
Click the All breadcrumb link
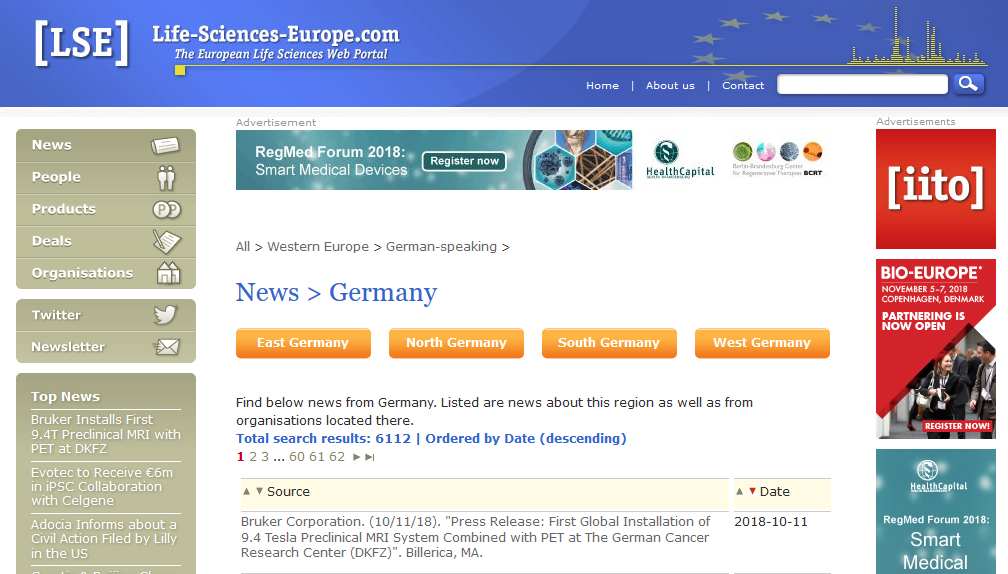[x=243, y=247]
